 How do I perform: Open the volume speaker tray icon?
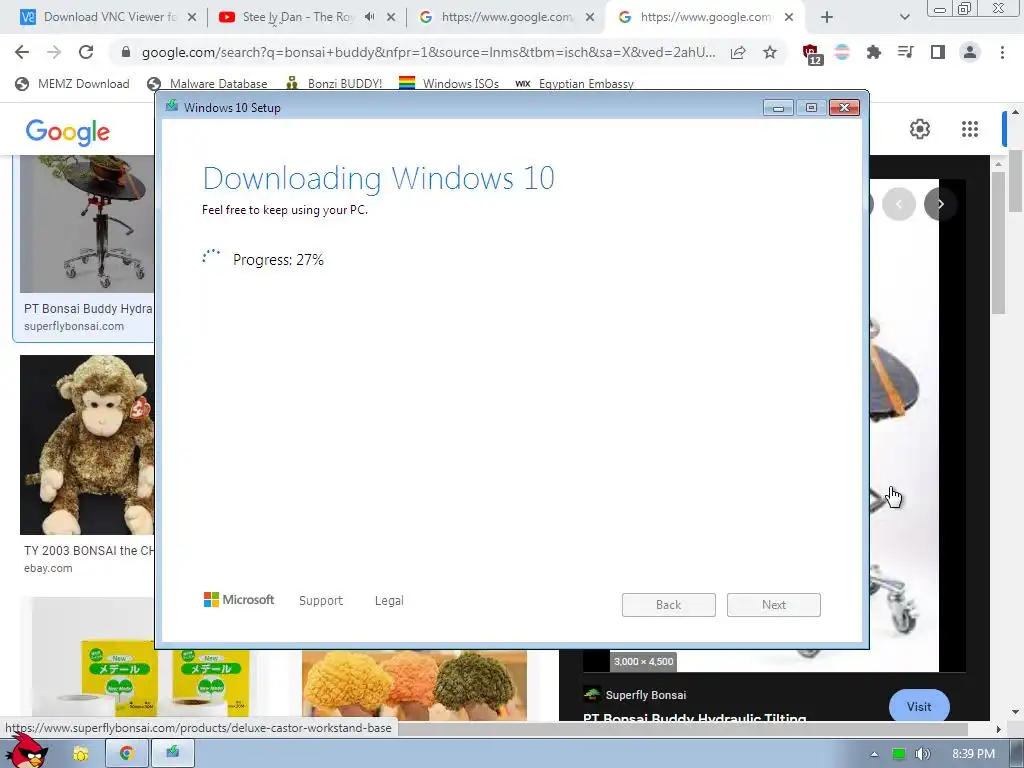pos(923,754)
